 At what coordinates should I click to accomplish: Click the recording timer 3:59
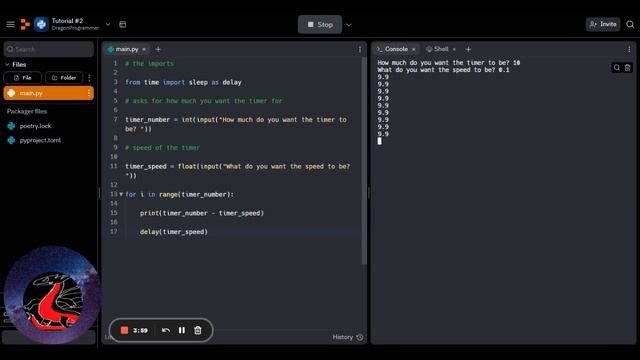pos(140,330)
